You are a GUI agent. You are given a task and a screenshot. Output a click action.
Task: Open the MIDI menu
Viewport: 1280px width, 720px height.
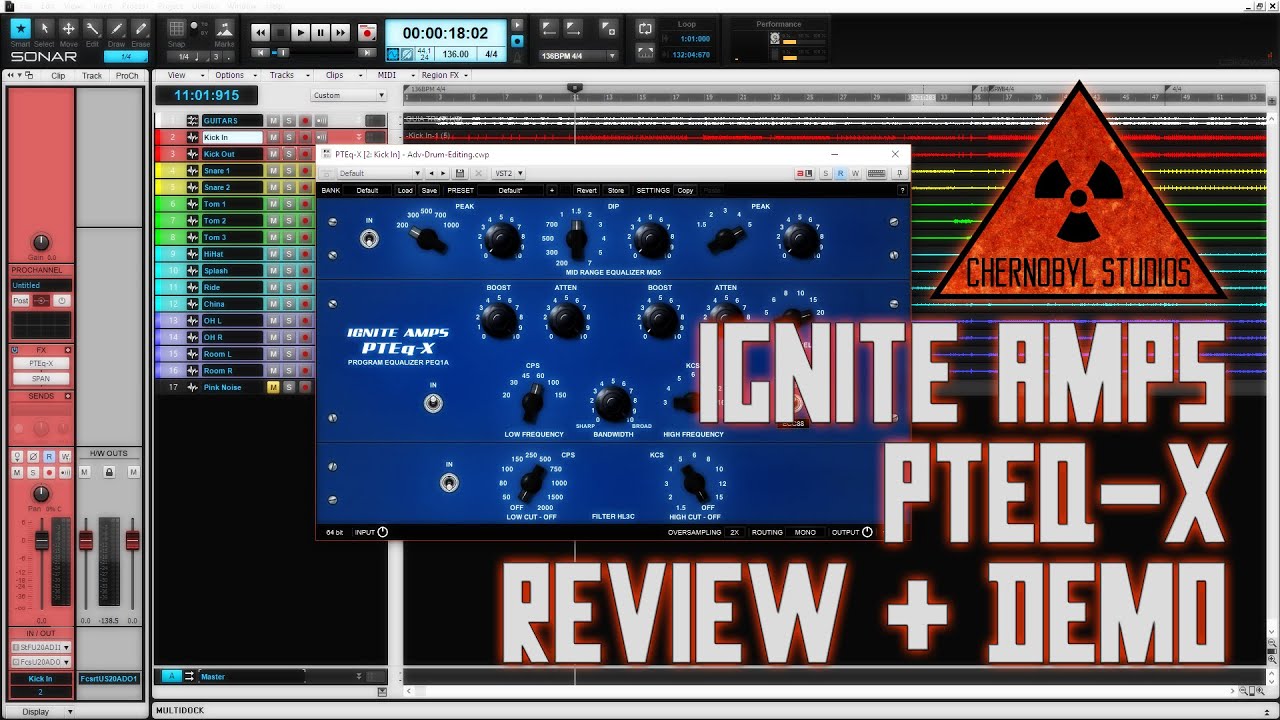(x=391, y=75)
